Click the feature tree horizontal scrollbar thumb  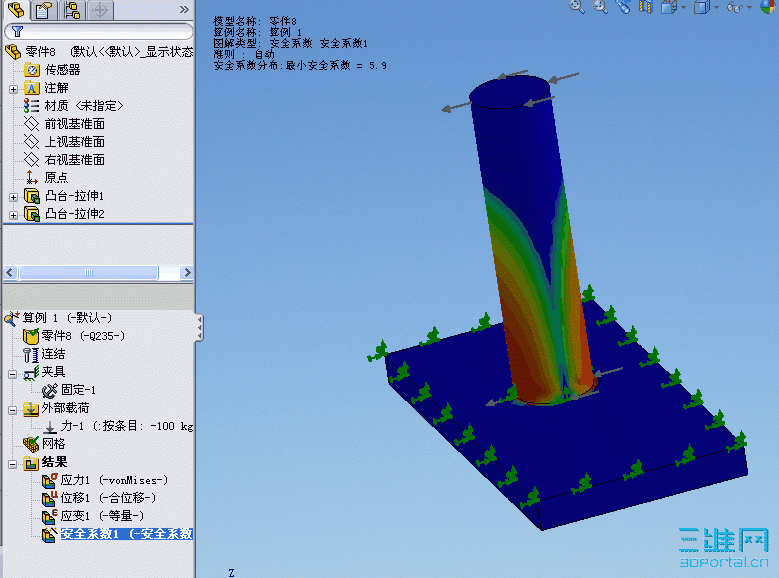[88, 272]
